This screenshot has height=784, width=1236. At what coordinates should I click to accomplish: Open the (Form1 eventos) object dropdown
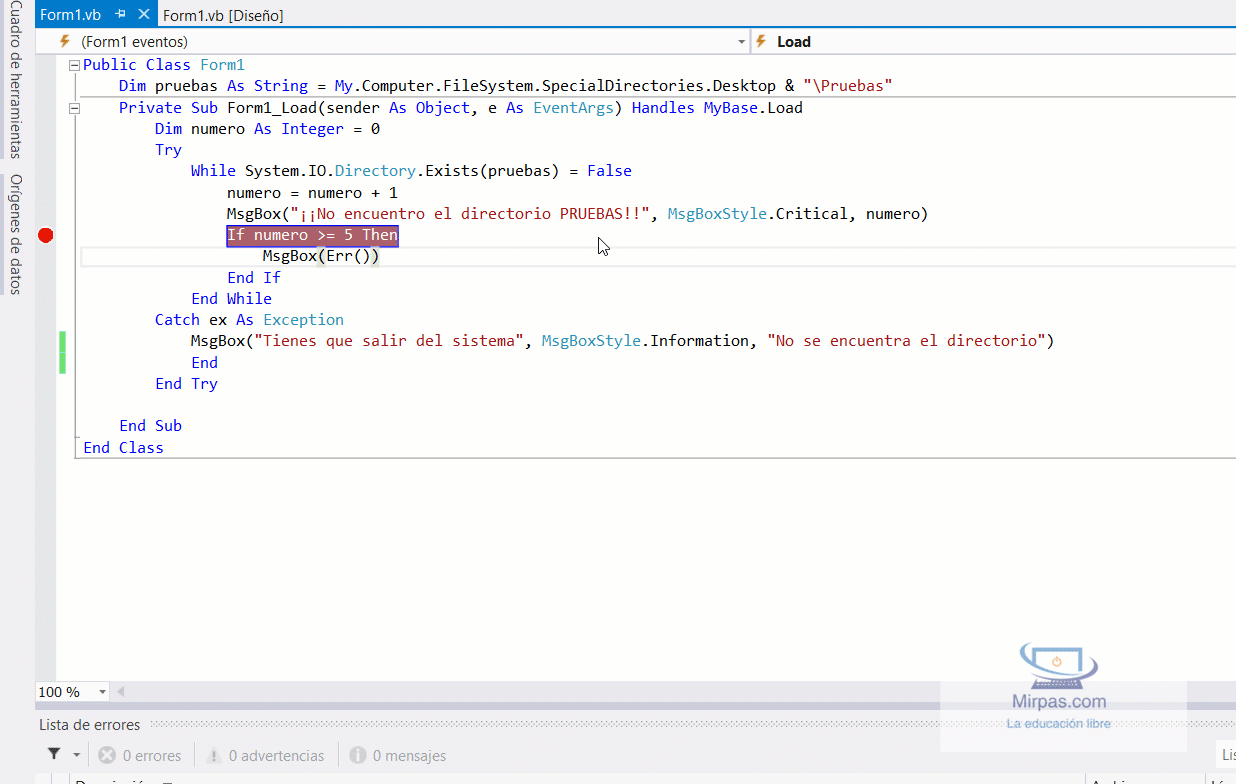[741, 41]
